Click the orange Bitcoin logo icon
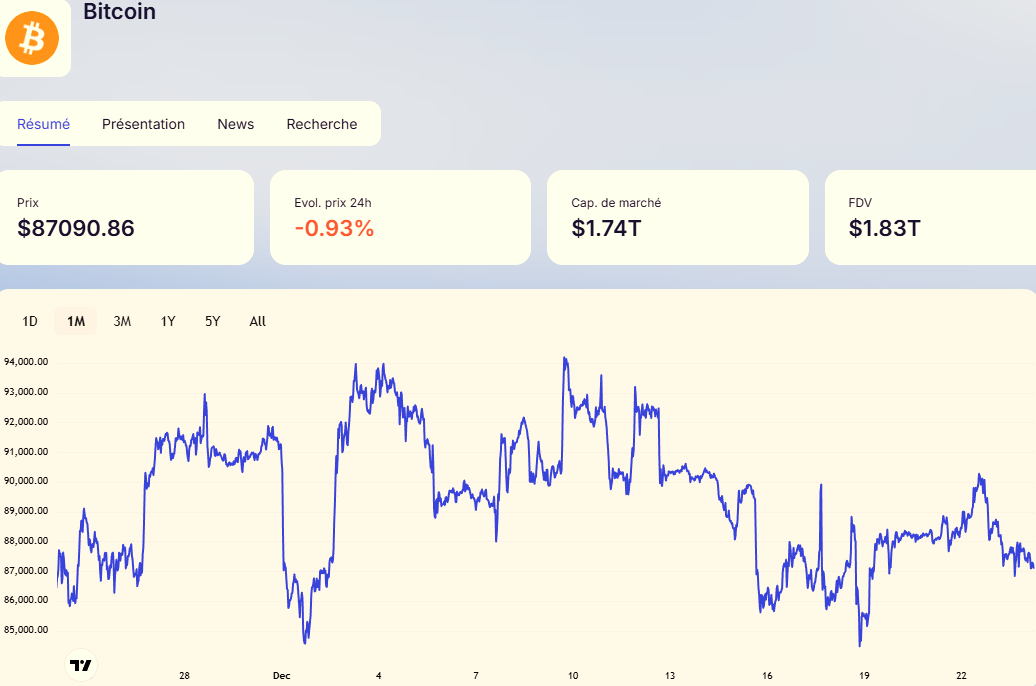This screenshot has height=686, width=1036. [32, 39]
